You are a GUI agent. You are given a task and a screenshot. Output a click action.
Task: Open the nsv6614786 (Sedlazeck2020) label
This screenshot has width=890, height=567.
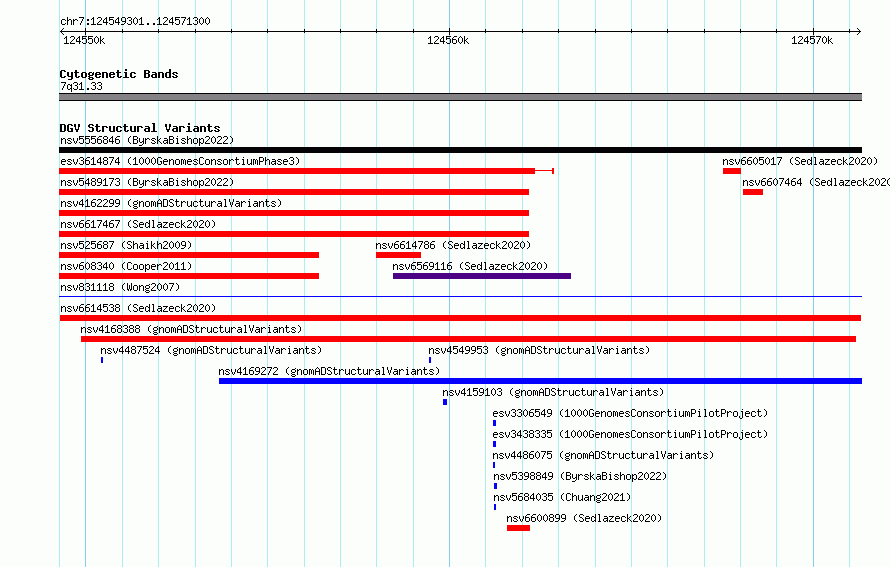click(x=453, y=245)
